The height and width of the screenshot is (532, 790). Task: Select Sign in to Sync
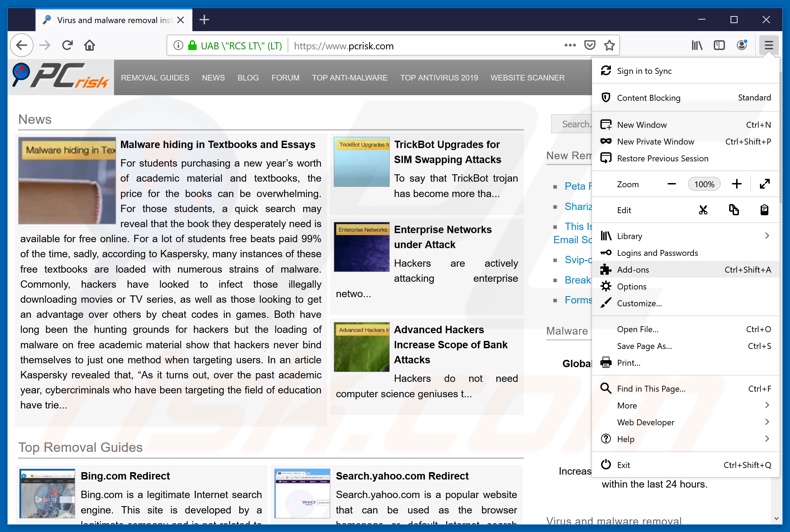686,71
